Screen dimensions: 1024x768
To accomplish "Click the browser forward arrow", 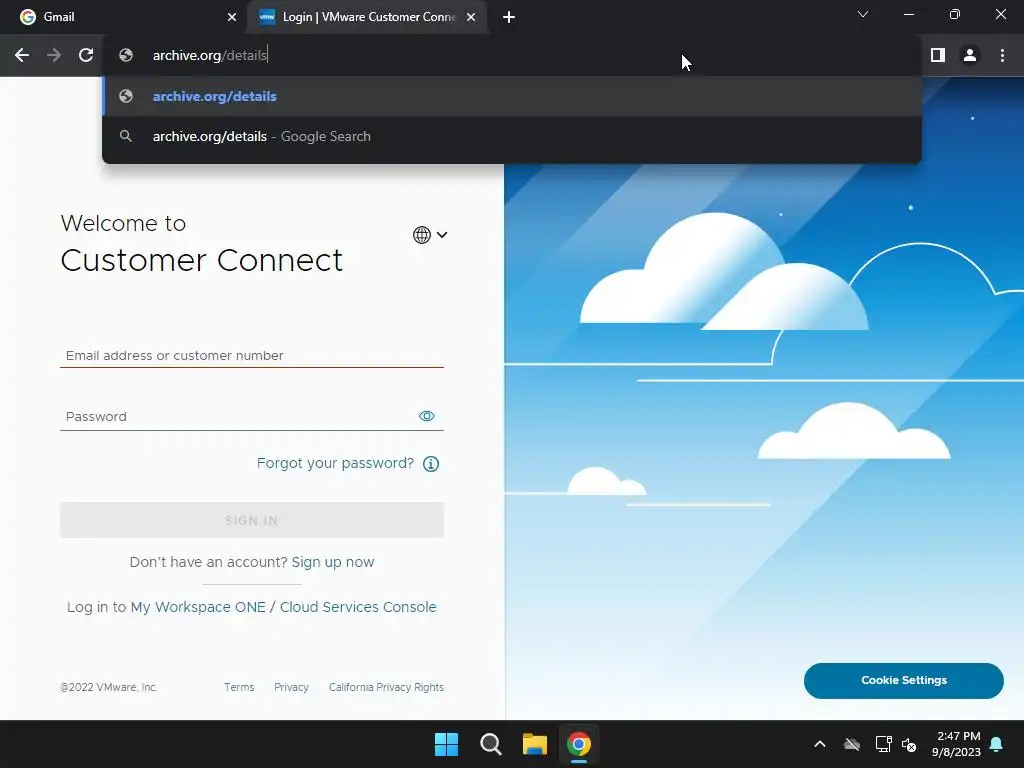I will click(x=54, y=56).
